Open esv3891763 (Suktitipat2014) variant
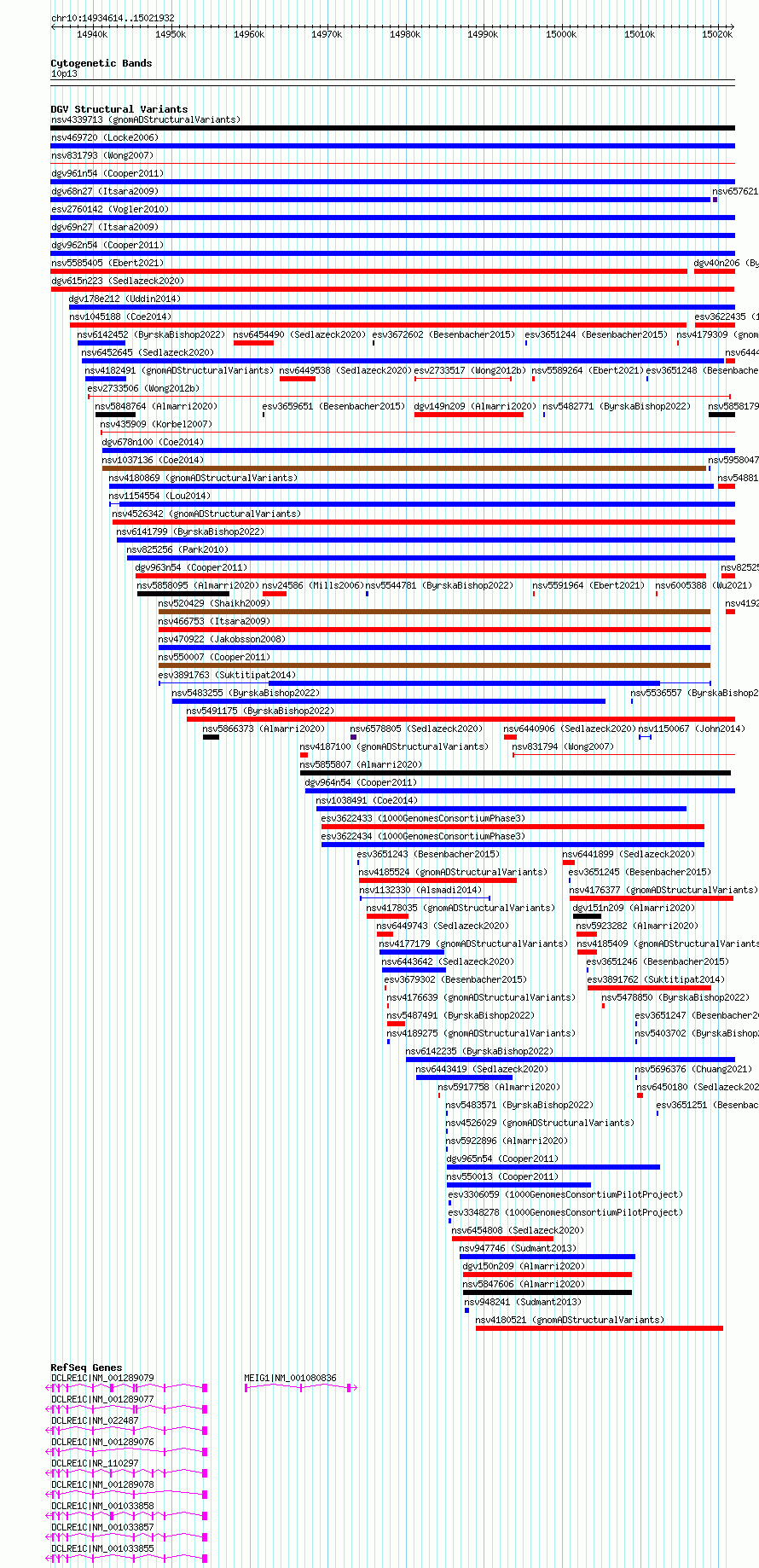The height and width of the screenshot is (1568, 759). pos(434,683)
